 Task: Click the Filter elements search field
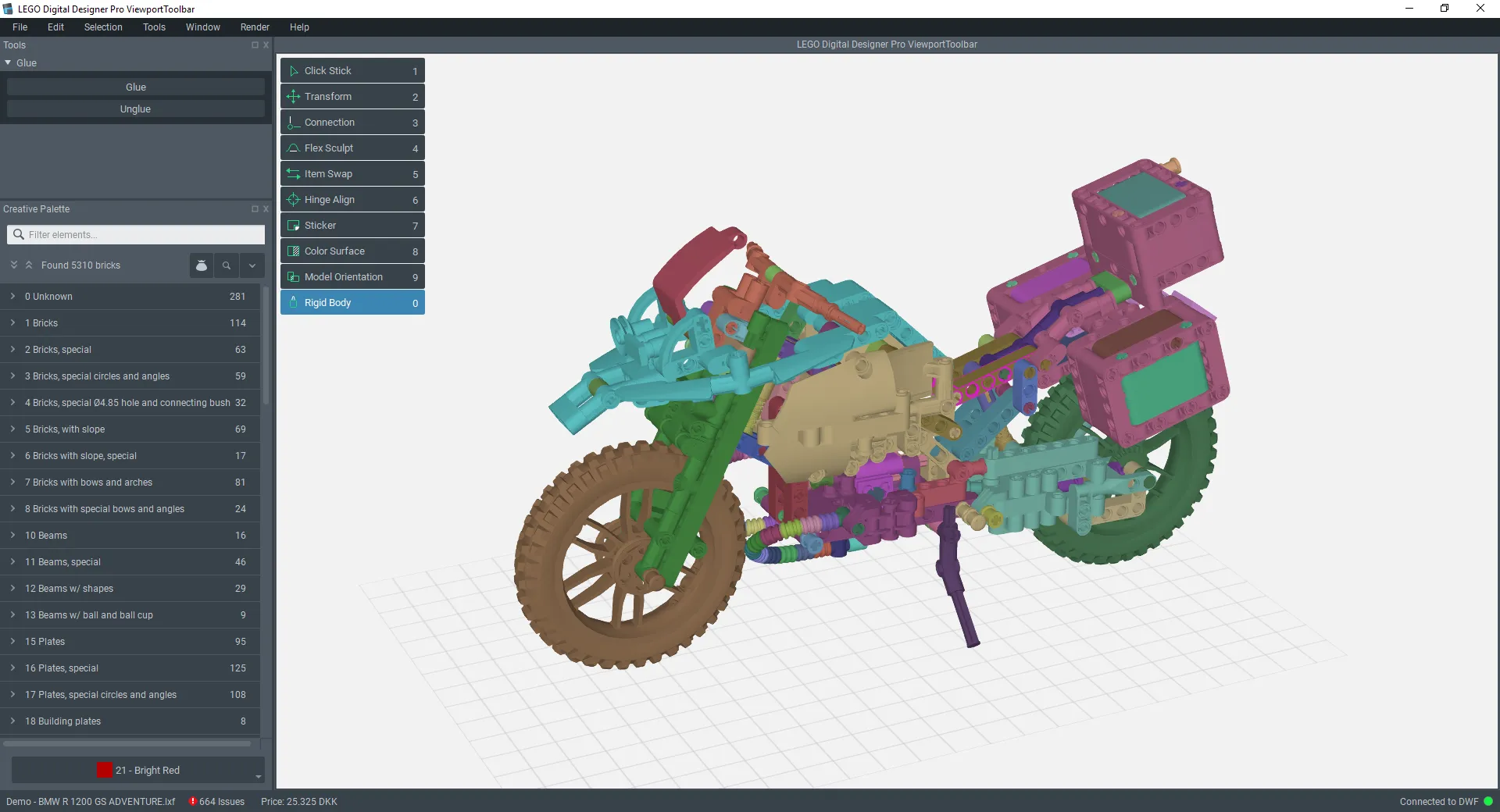pos(136,234)
